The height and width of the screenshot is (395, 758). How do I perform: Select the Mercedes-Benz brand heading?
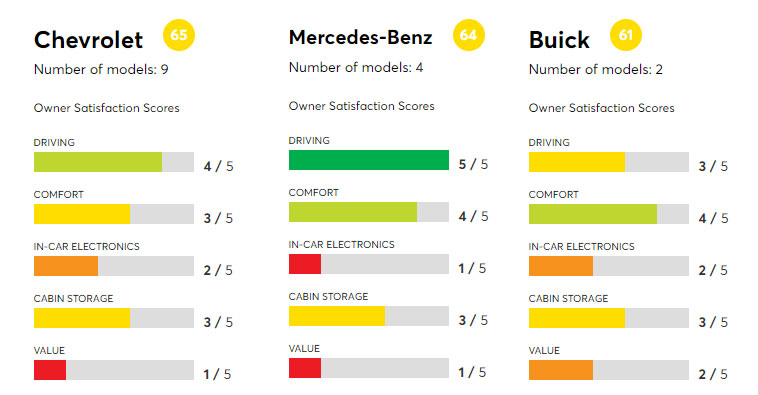pos(361,37)
